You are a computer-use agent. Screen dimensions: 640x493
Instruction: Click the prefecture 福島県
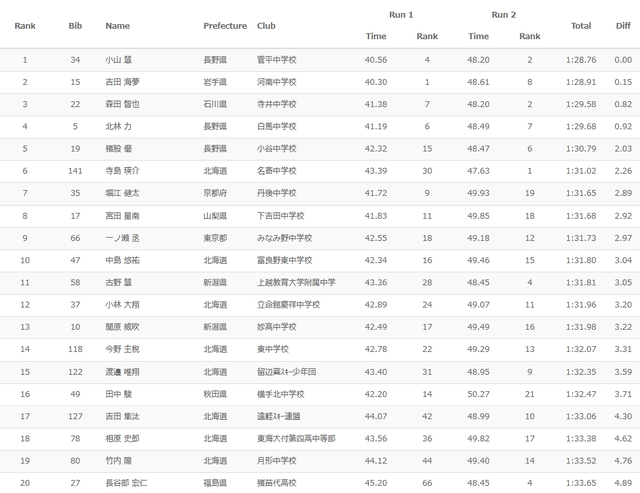pyautogui.click(x=215, y=483)
